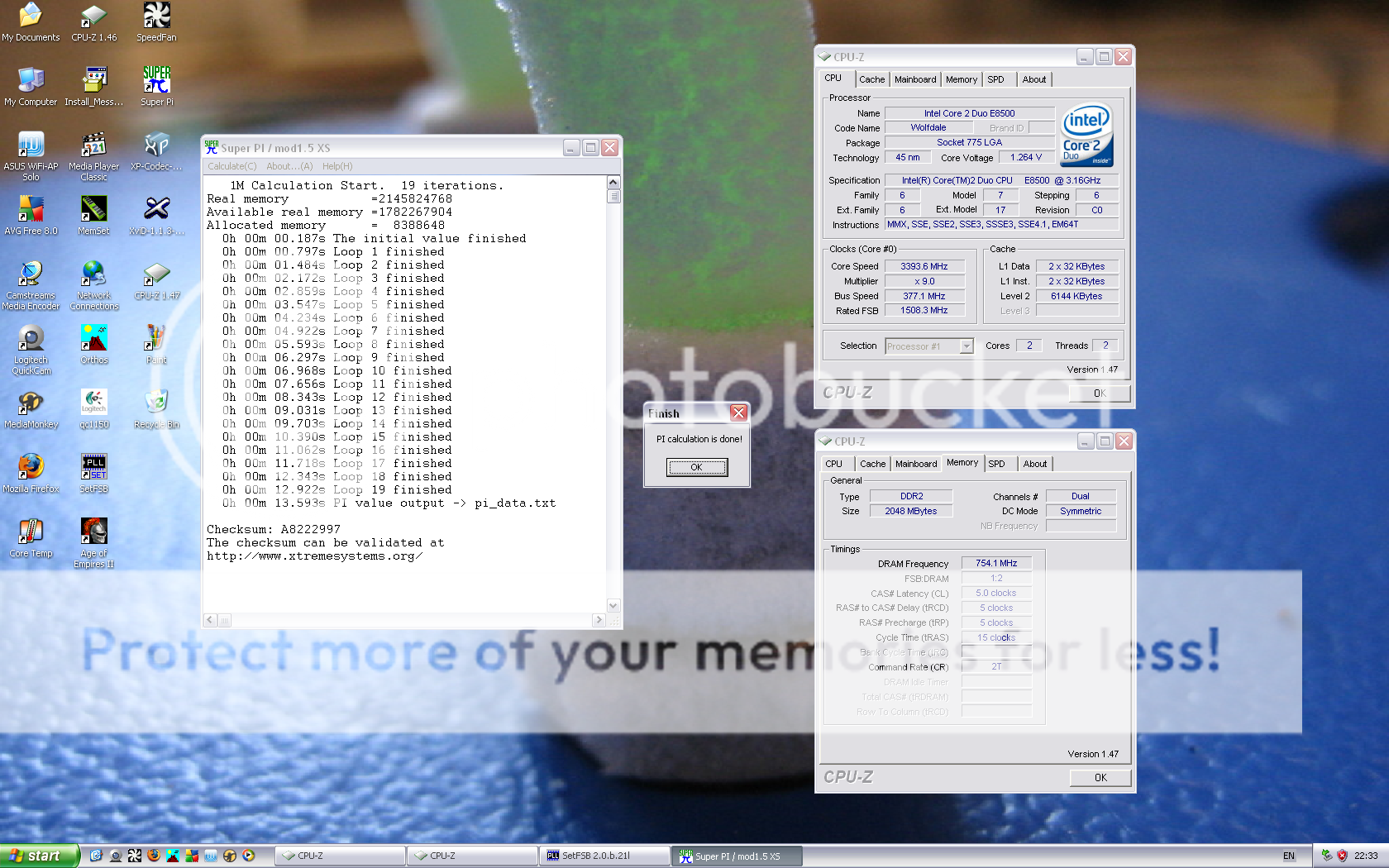Open the Paint desktop shortcut

coord(156,344)
